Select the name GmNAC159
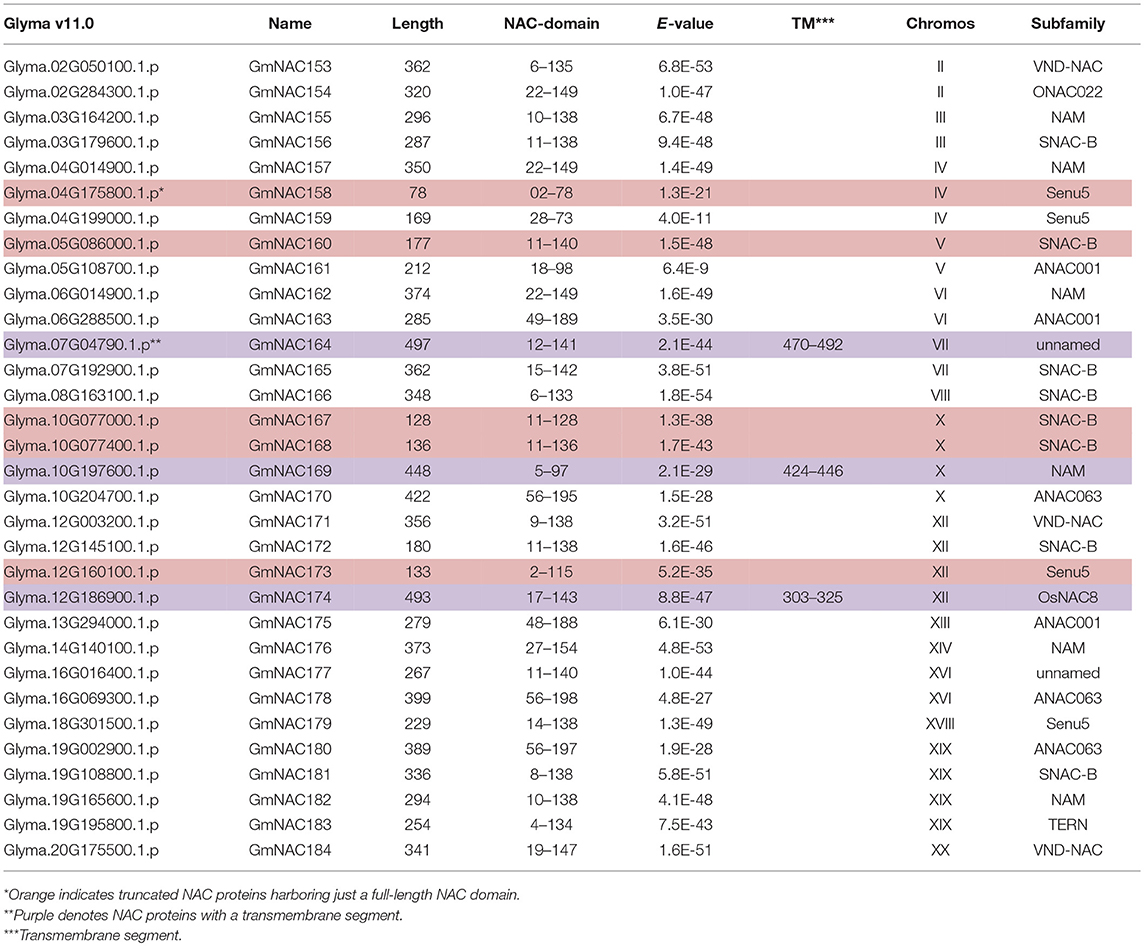The height and width of the screenshot is (946, 1144). [x=290, y=218]
